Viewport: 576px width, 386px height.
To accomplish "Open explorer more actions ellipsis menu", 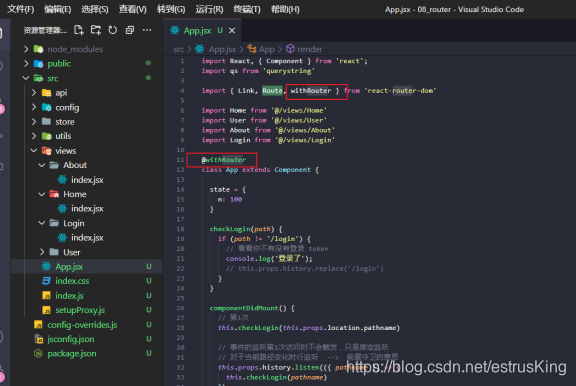I will tap(147, 30).
